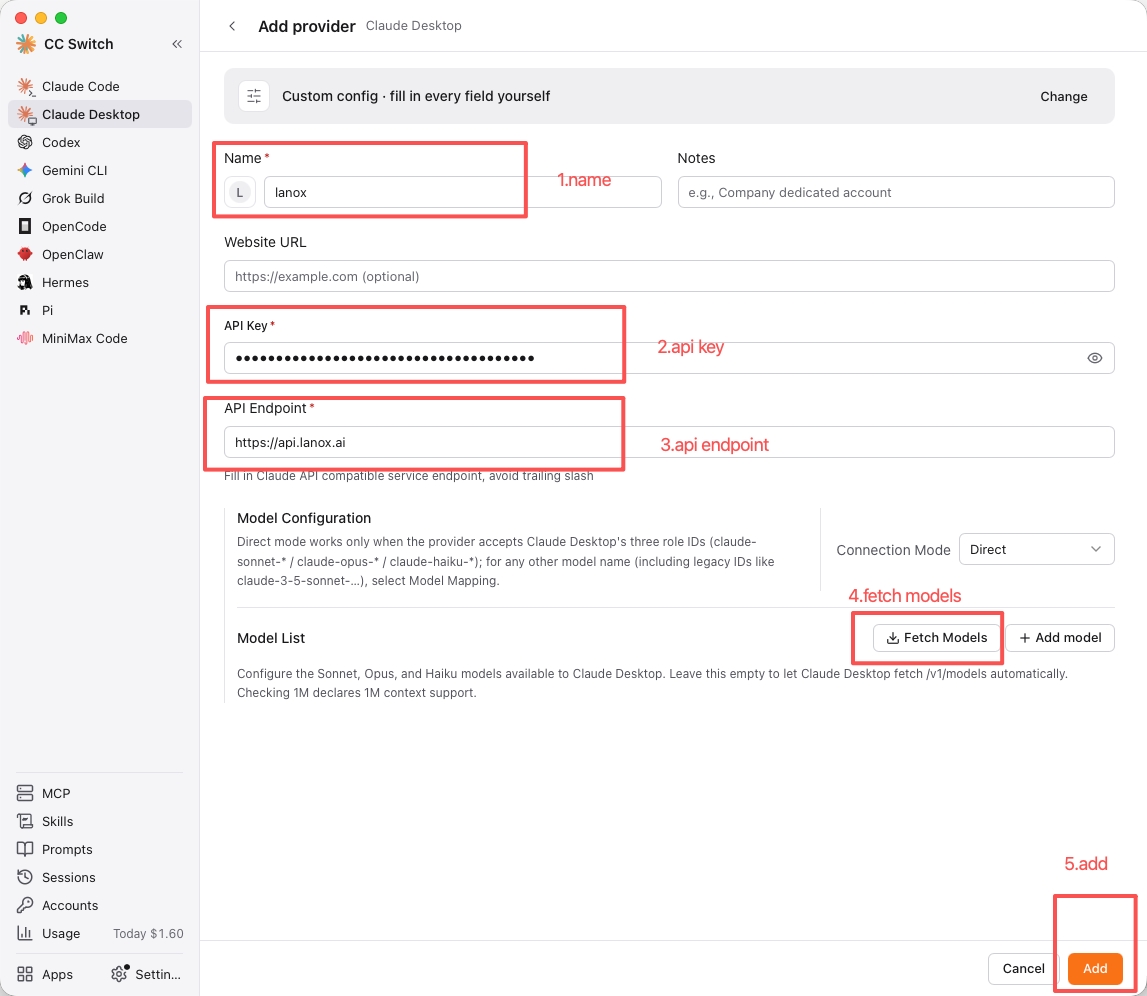Image resolution: width=1147 pixels, height=996 pixels.
Task: Click the Skills icon
Action: pyautogui.click(x=25, y=820)
